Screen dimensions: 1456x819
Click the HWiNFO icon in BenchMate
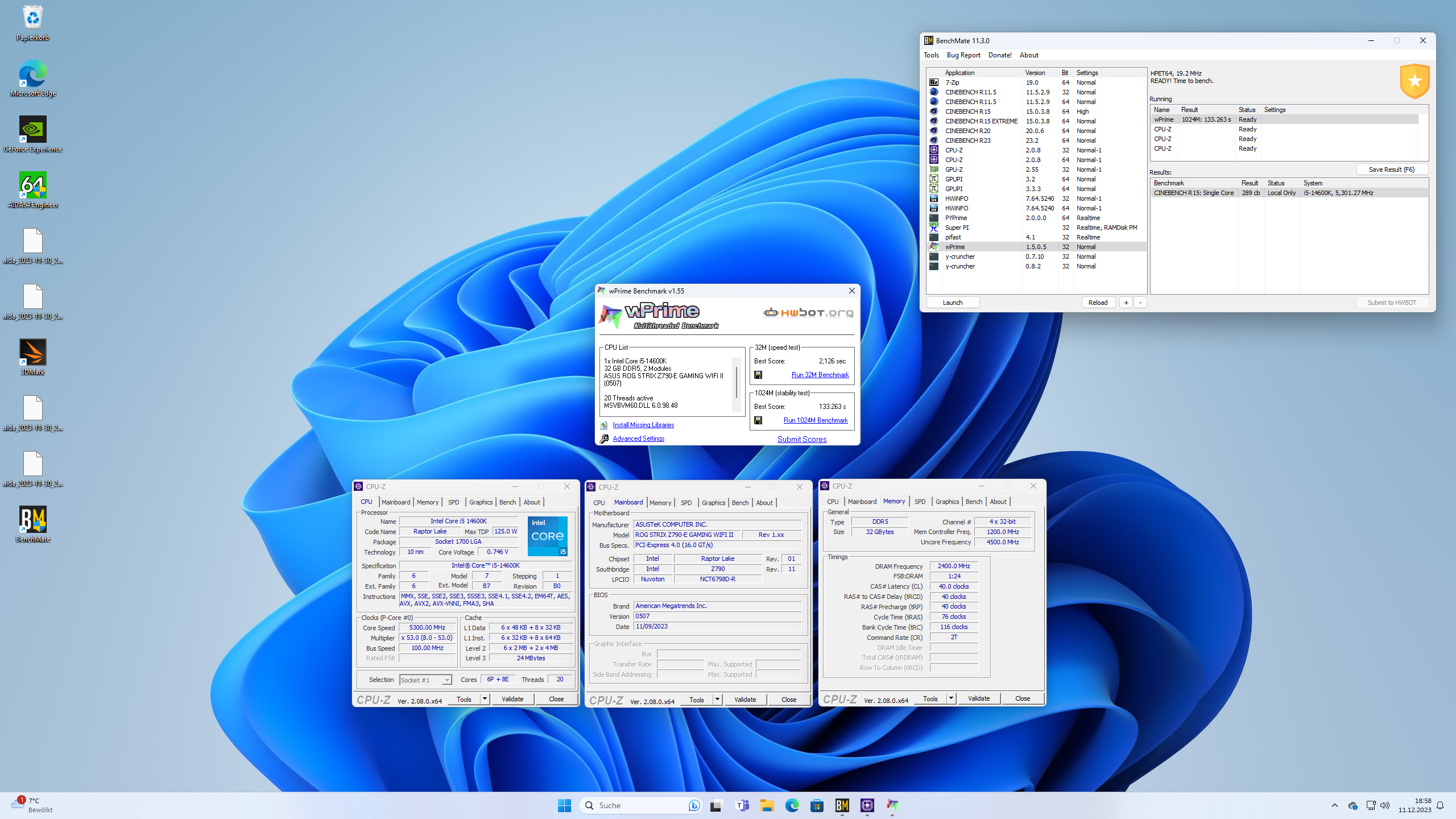click(933, 198)
